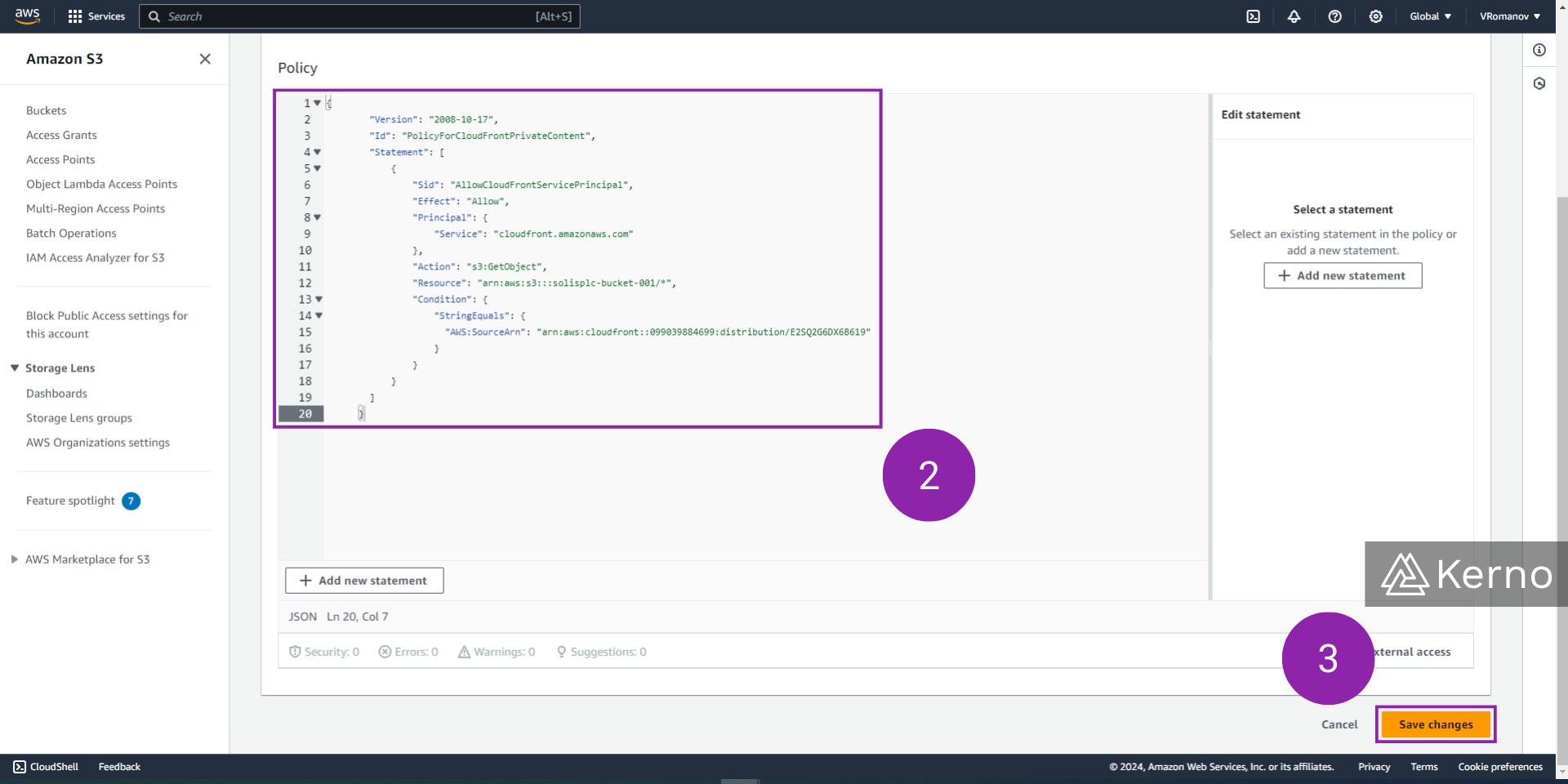Viewport: 1568px width, 784px height.
Task: Open the Global region dropdown
Action: pyautogui.click(x=1430, y=16)
